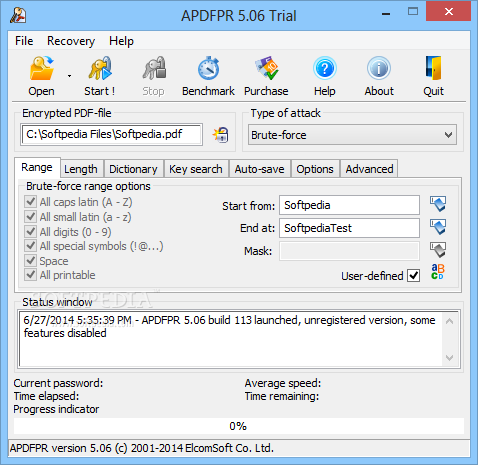Screen dimensions: 478x465
Task: Click the Start from field
Action: 349,205
